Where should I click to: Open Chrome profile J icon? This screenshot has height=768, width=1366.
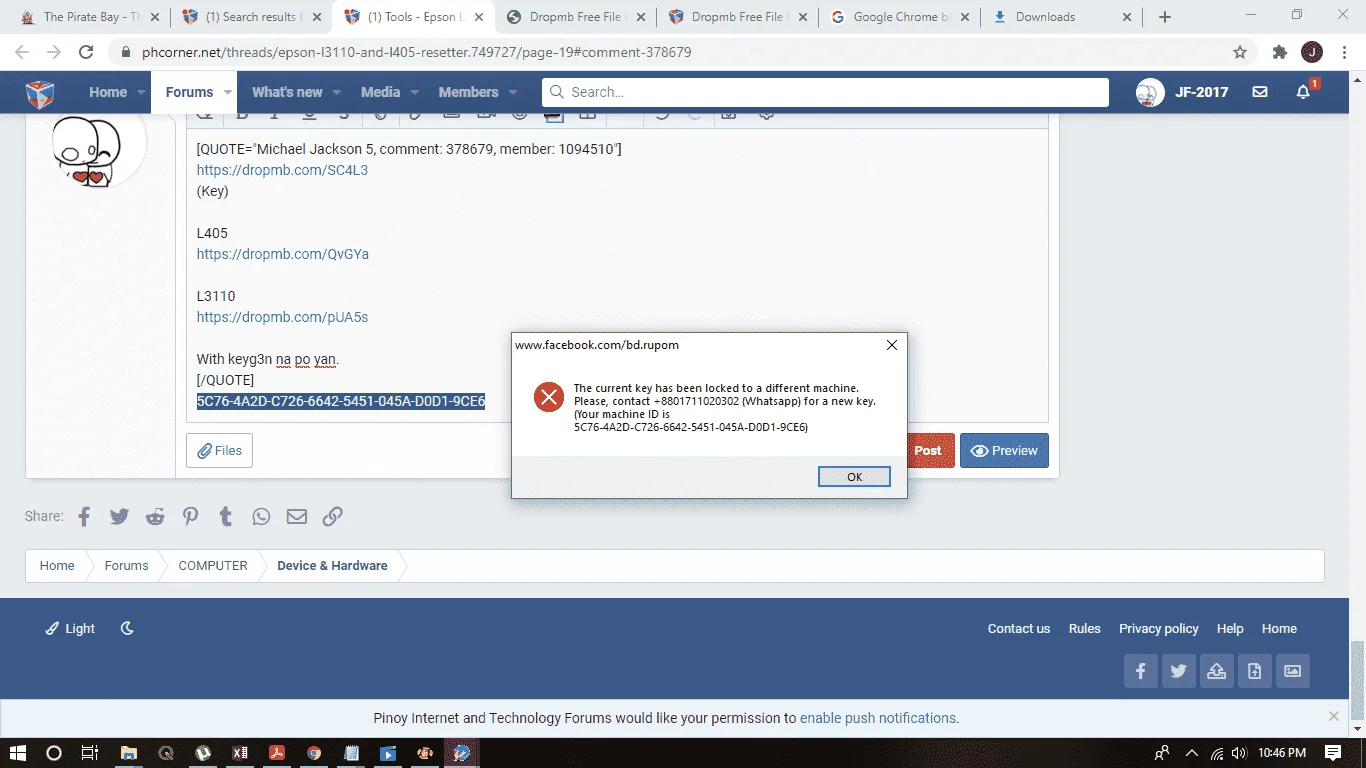1312,52
